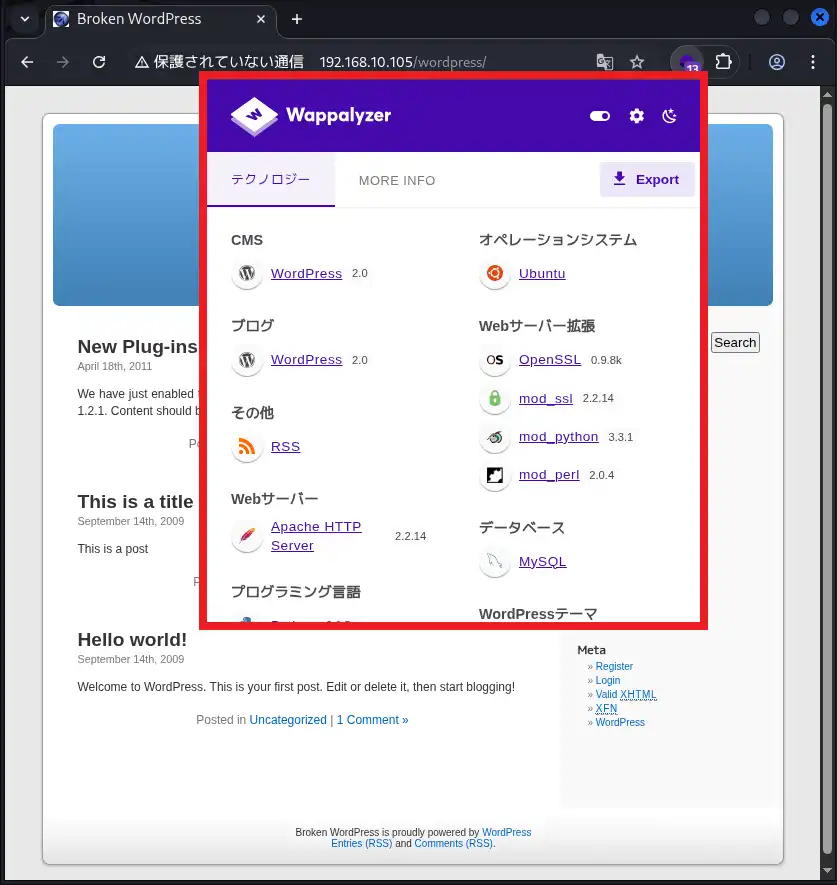Open the extensions puzzle icon menu

(x=724, y=62)
